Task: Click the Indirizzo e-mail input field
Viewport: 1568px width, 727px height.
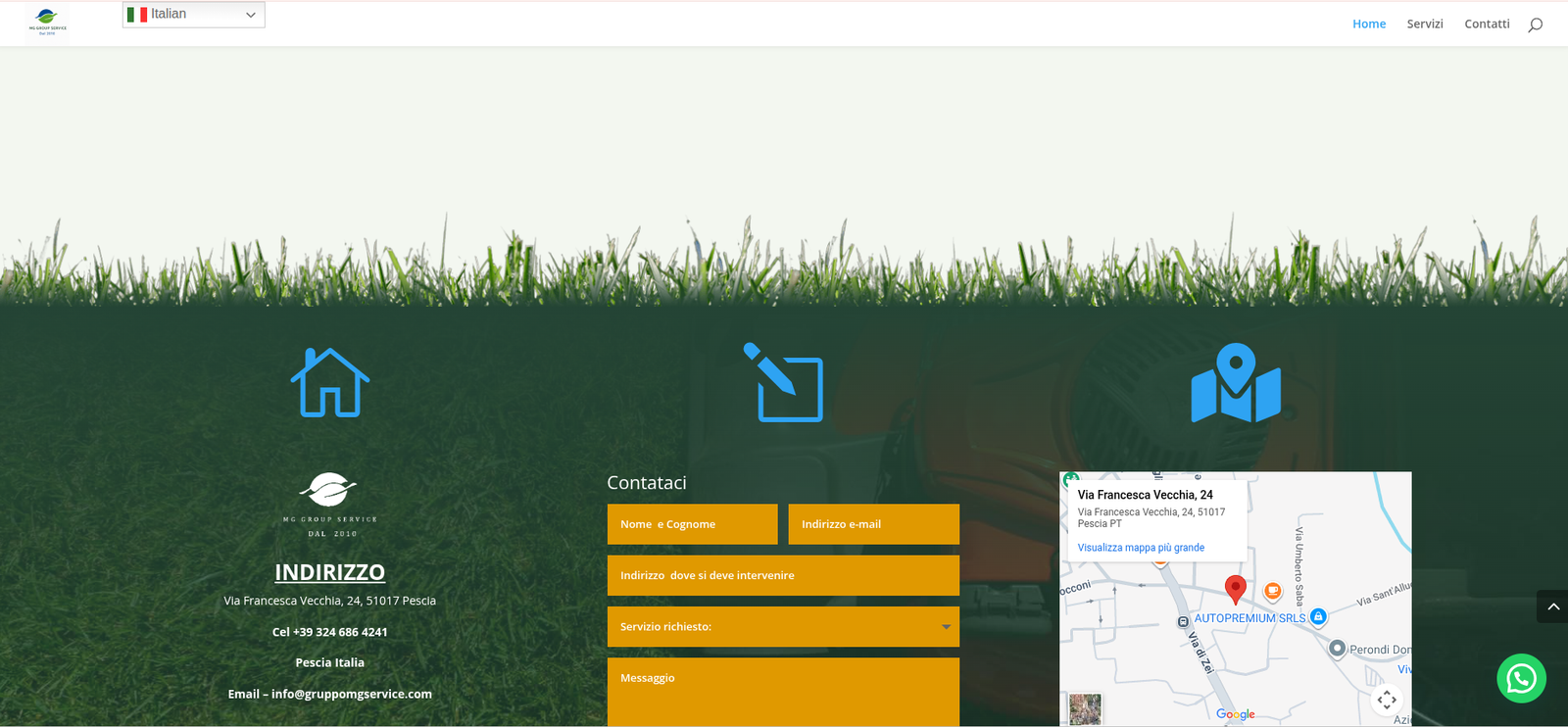Action: coord(873,524)
